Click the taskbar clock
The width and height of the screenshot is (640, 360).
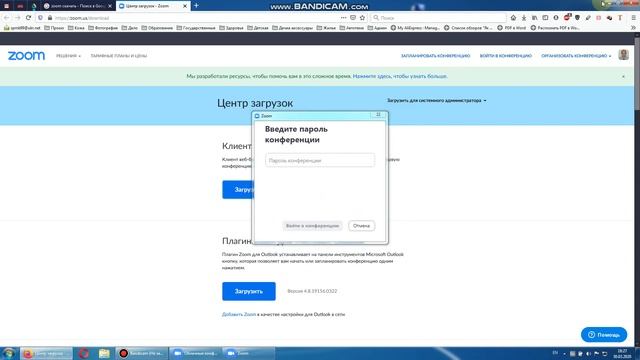[622, 353]
